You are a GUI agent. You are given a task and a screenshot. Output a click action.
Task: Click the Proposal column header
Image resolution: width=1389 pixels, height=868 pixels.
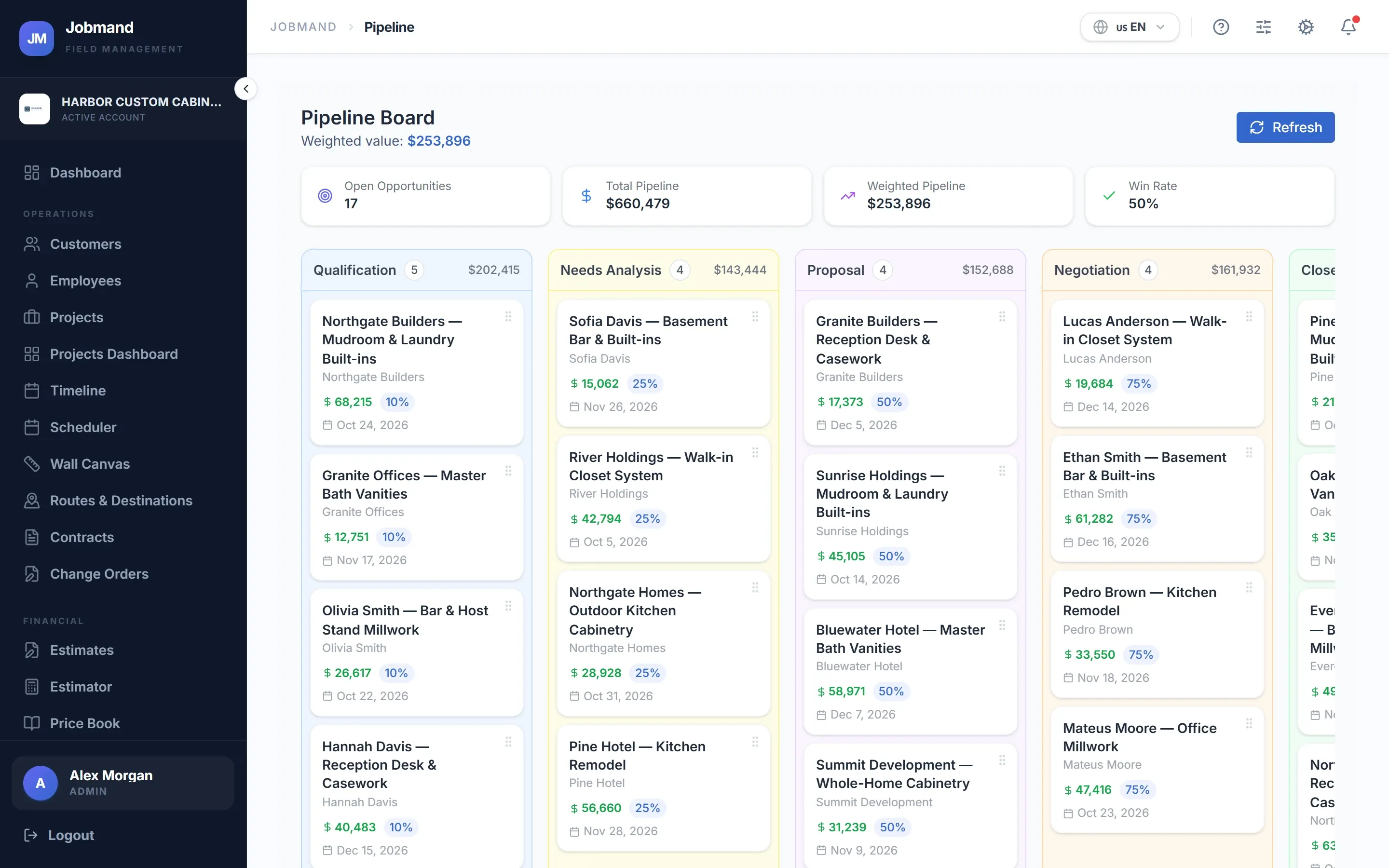pyautogui.click(x=910, y=270)
